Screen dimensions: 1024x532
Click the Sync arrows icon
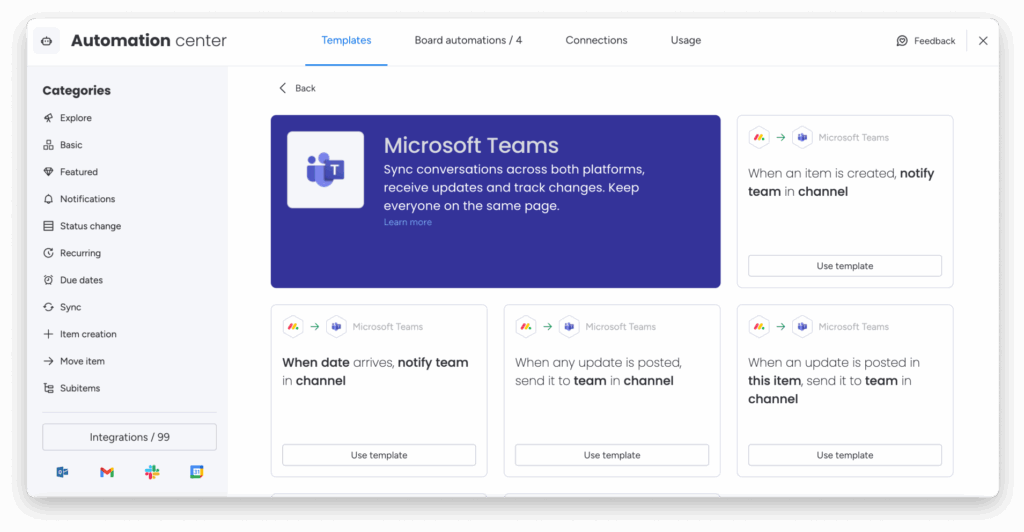[x=48, y=307]
